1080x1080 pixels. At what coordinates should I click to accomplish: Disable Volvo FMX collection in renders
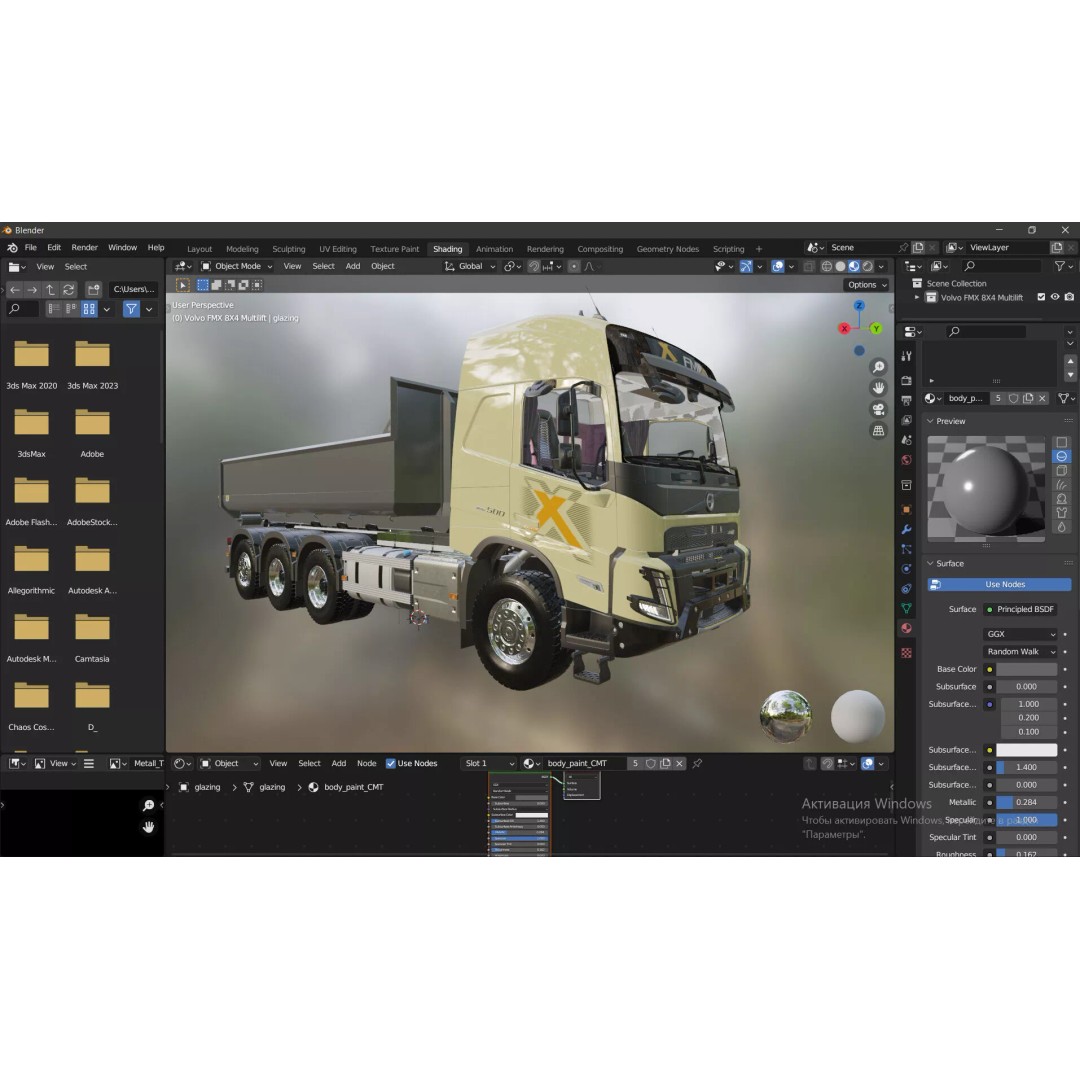pyautogui.click(x=1069, y=298)
